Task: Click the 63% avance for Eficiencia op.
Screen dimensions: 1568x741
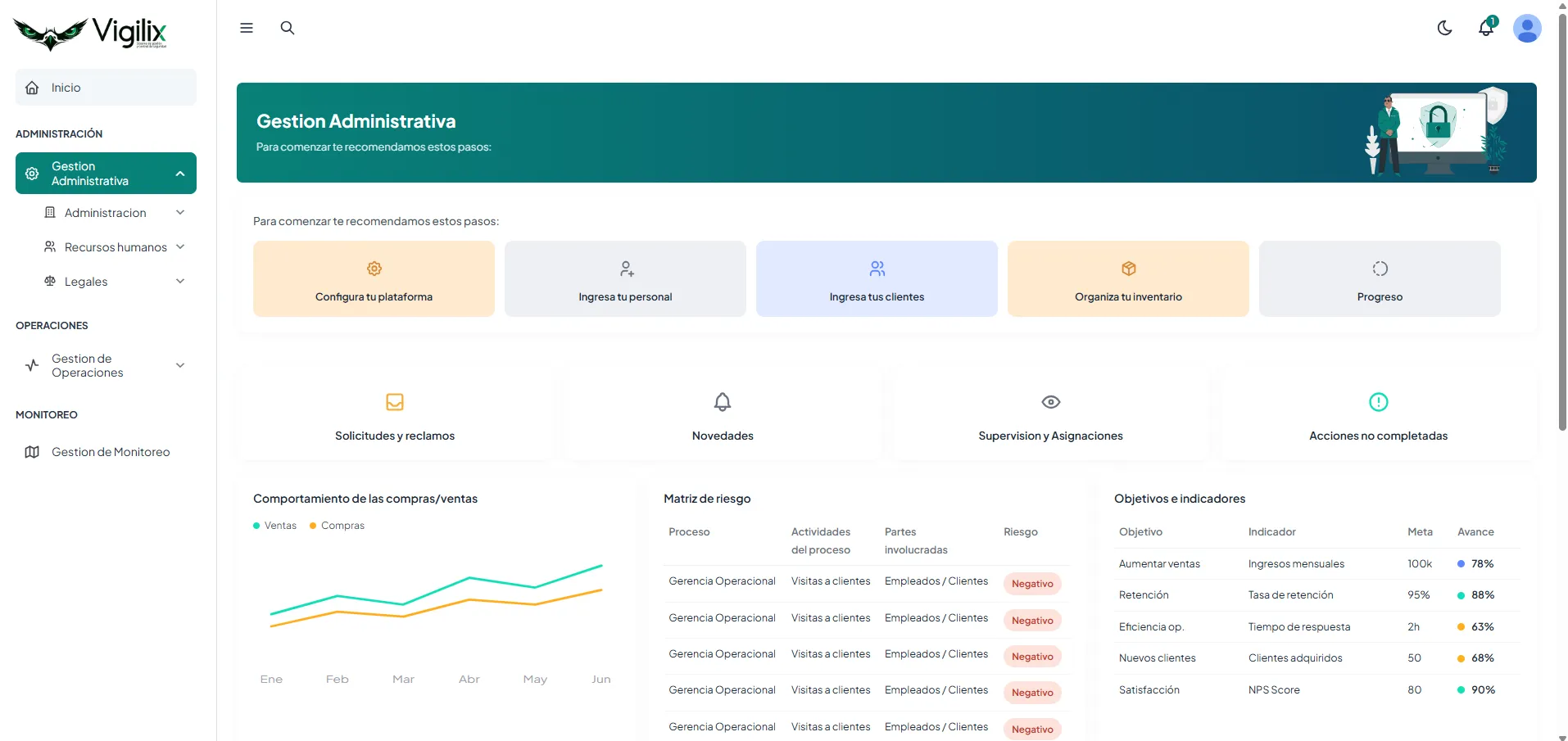Action: coord(1482,627)
